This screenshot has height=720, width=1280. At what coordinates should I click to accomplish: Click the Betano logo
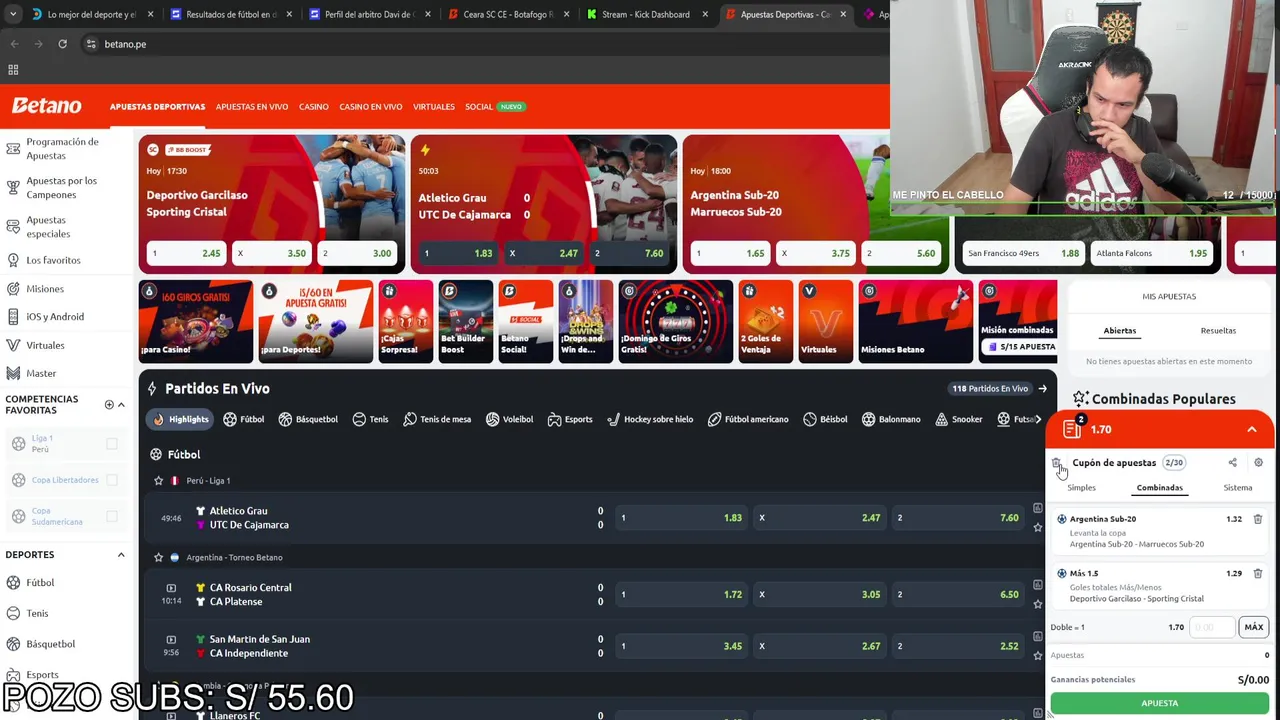46,106
